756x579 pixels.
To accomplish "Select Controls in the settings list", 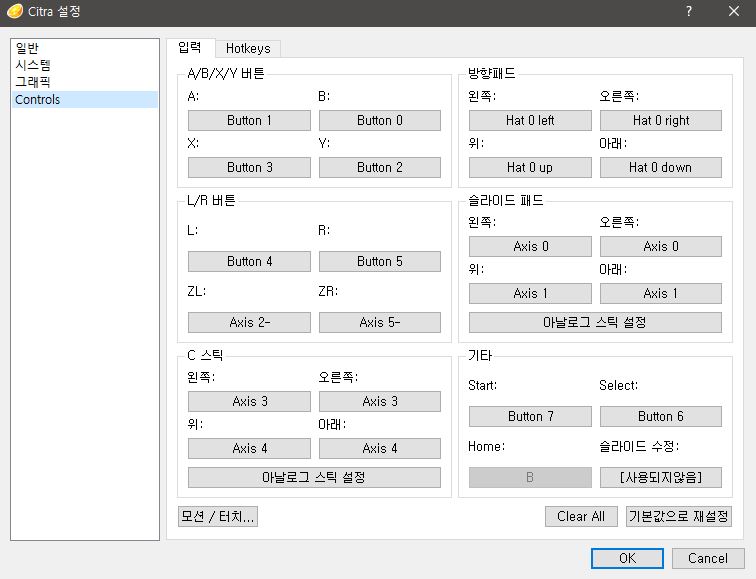I will 85,99.
